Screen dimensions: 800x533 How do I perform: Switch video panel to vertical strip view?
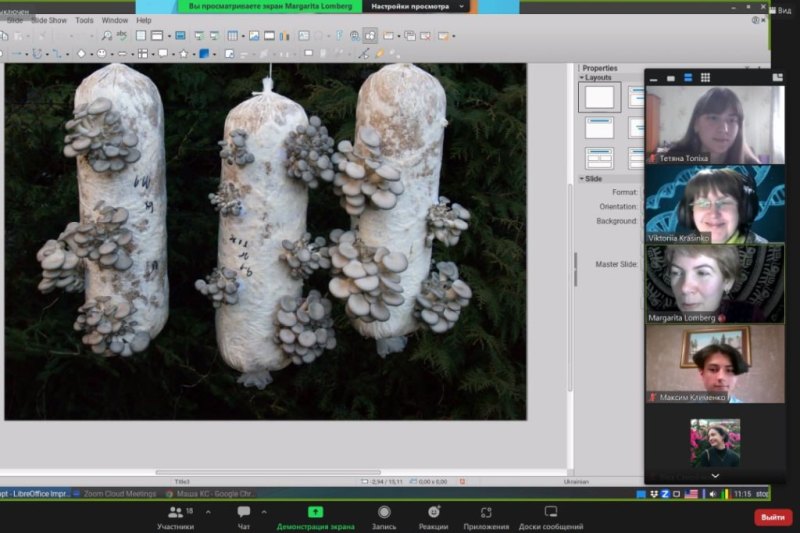click(x=689, y=77)
